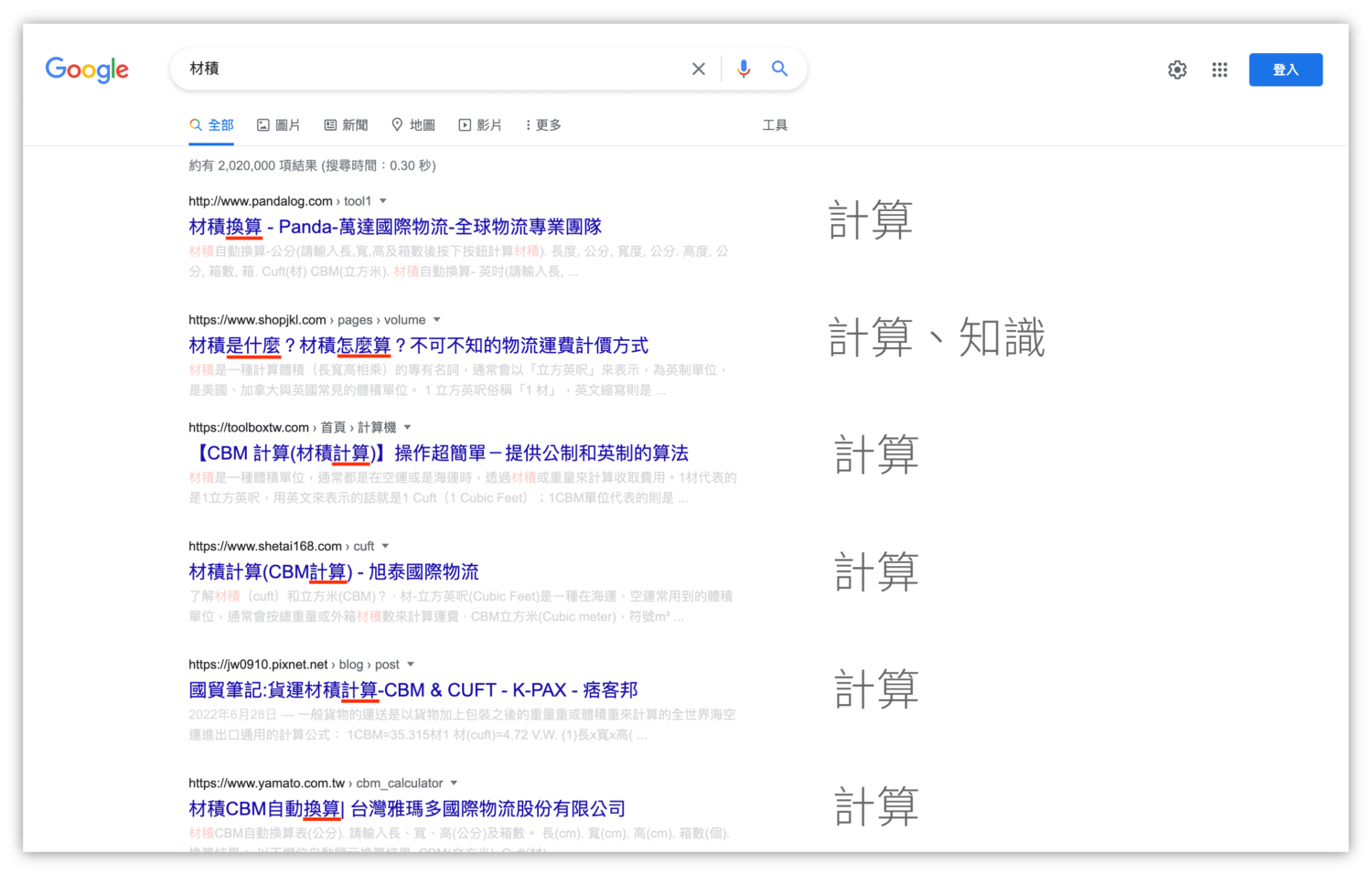Viewport: 1372px width, 874px height.
Task: Switch to the 影片 videos tab
Action: [x=480, y=124]
